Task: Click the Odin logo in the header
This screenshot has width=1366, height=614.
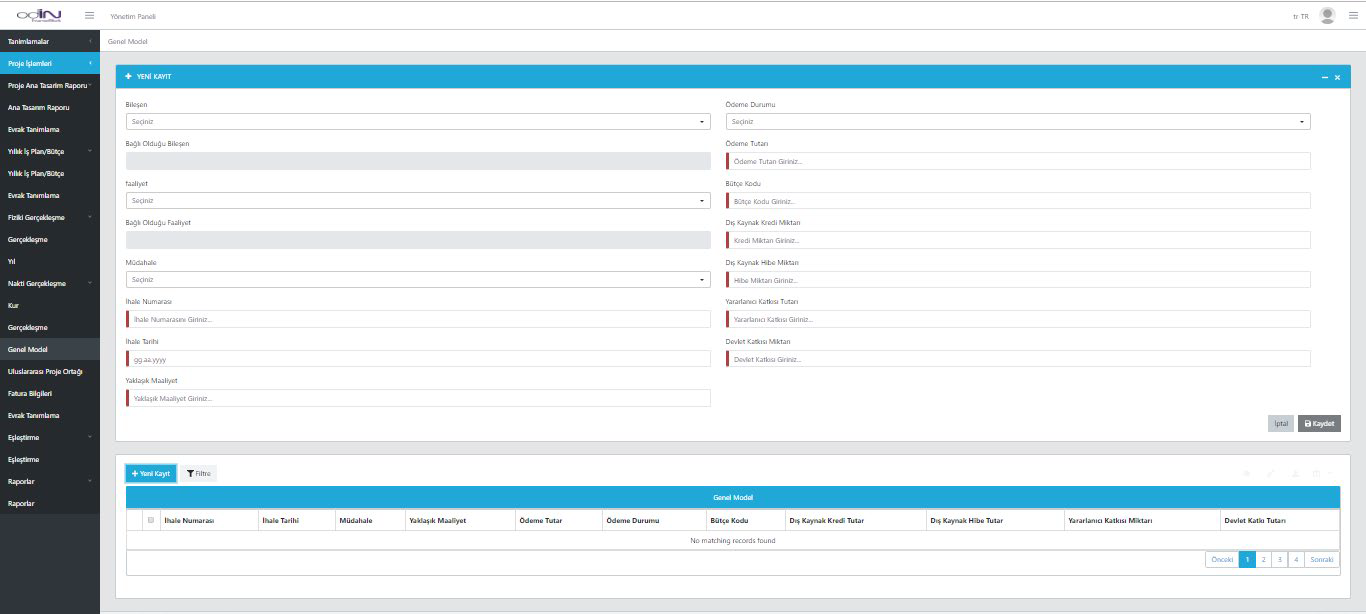Action: tap(40, 15)
